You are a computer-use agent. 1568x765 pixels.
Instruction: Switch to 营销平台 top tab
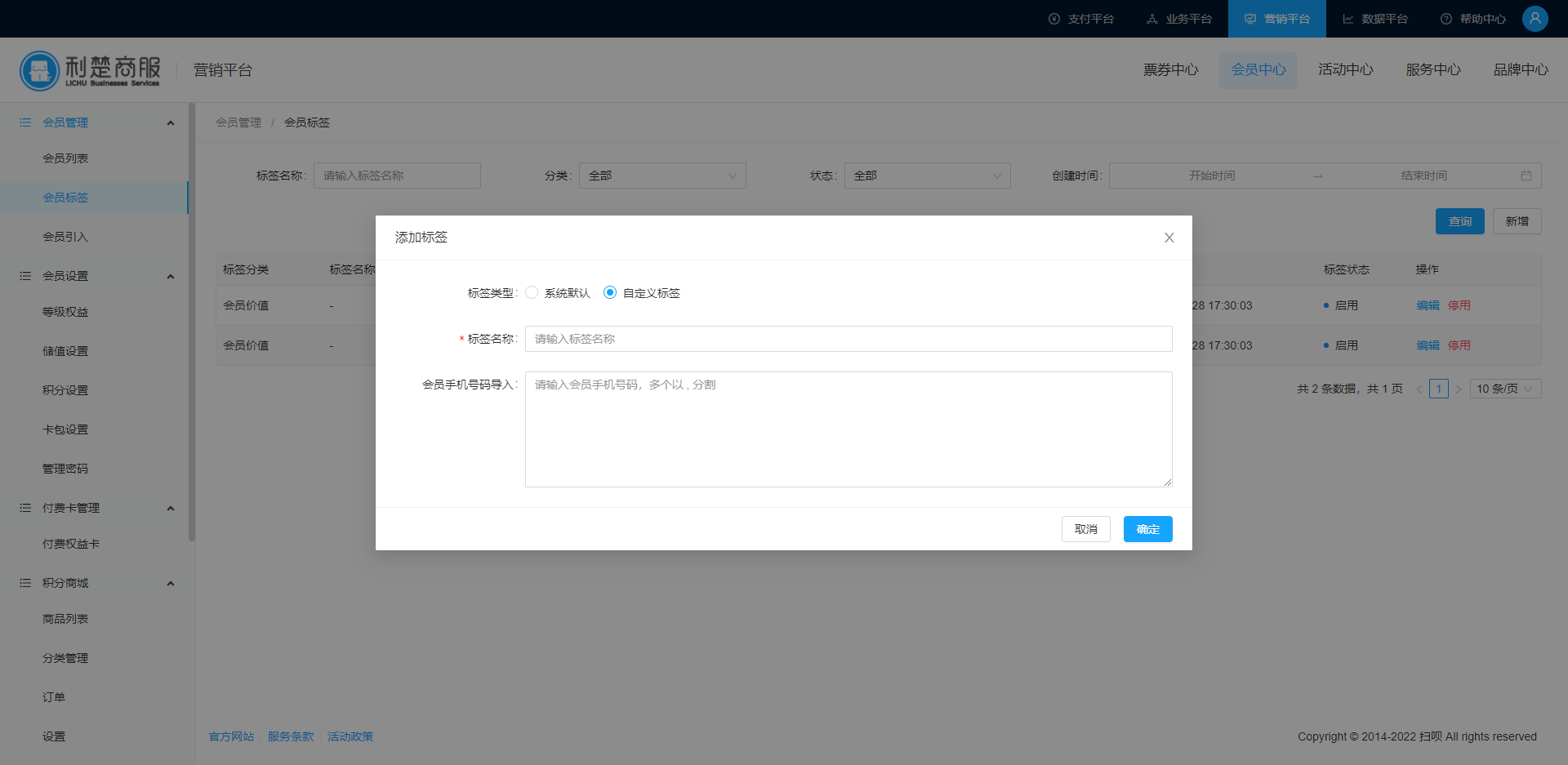pos(1277,19)
